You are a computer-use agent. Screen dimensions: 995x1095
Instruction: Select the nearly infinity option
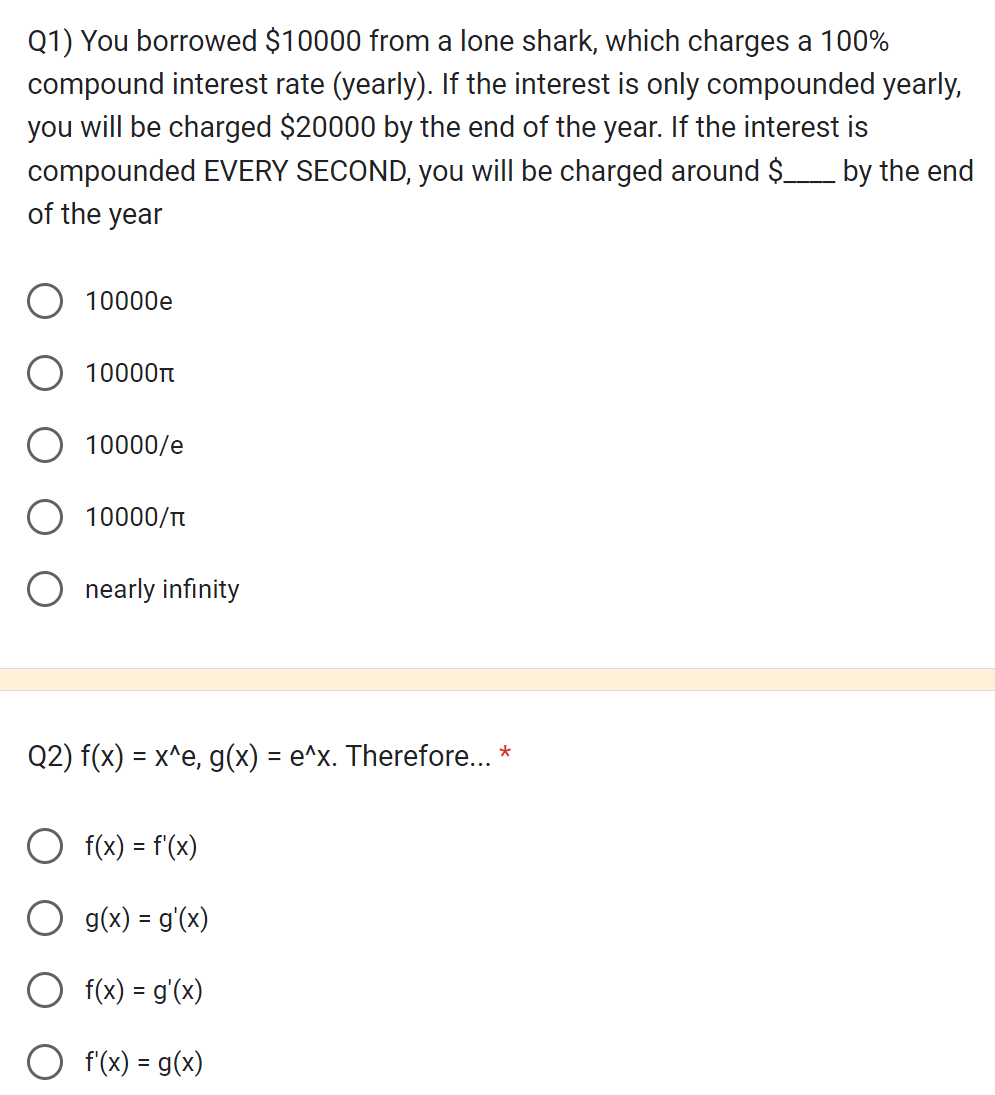pos(44,589)
